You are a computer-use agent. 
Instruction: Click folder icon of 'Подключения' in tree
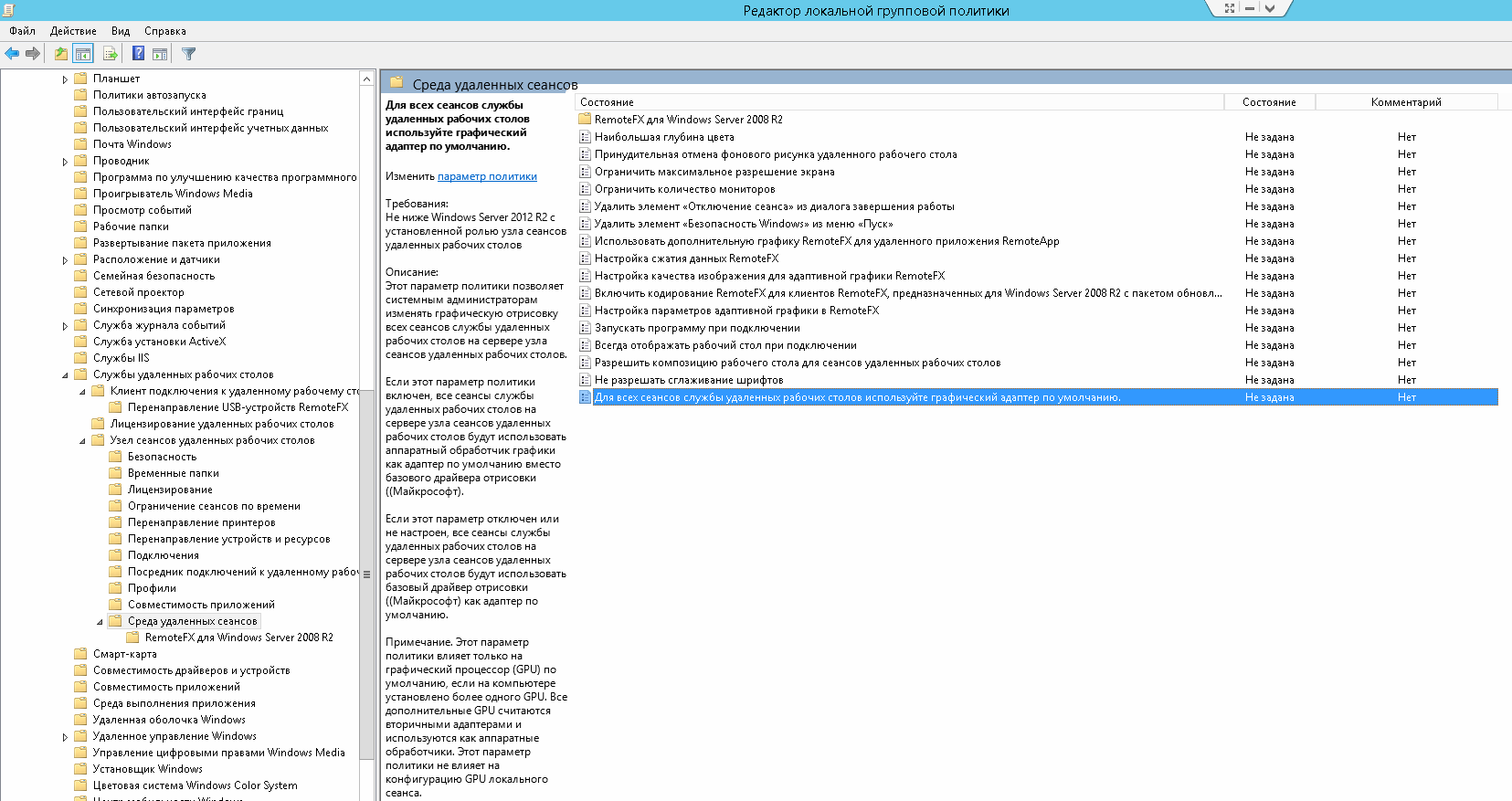115,554
